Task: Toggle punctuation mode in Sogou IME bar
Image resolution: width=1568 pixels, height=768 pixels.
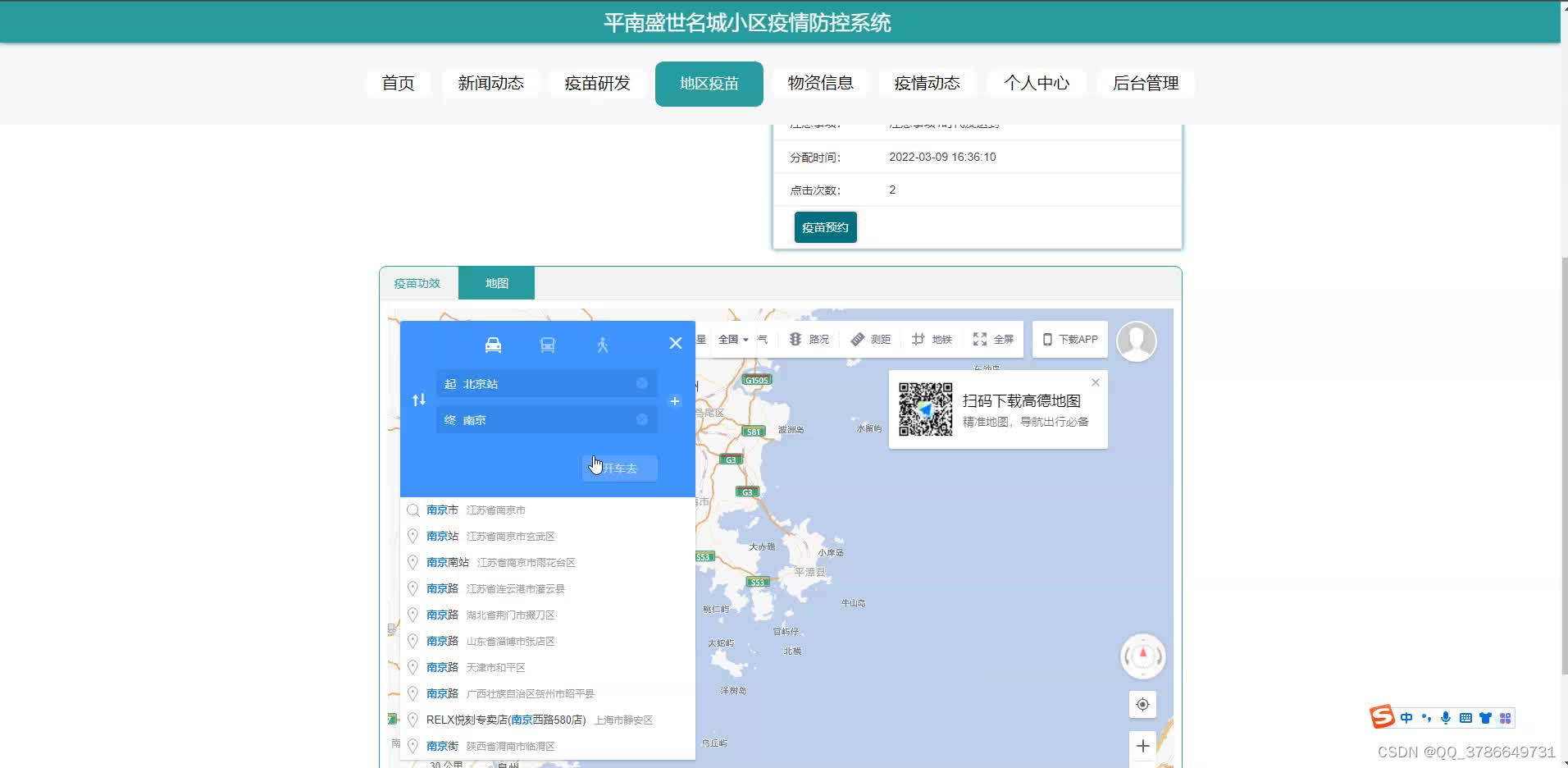Action: pyautogui.click(x=1426, y=718)
